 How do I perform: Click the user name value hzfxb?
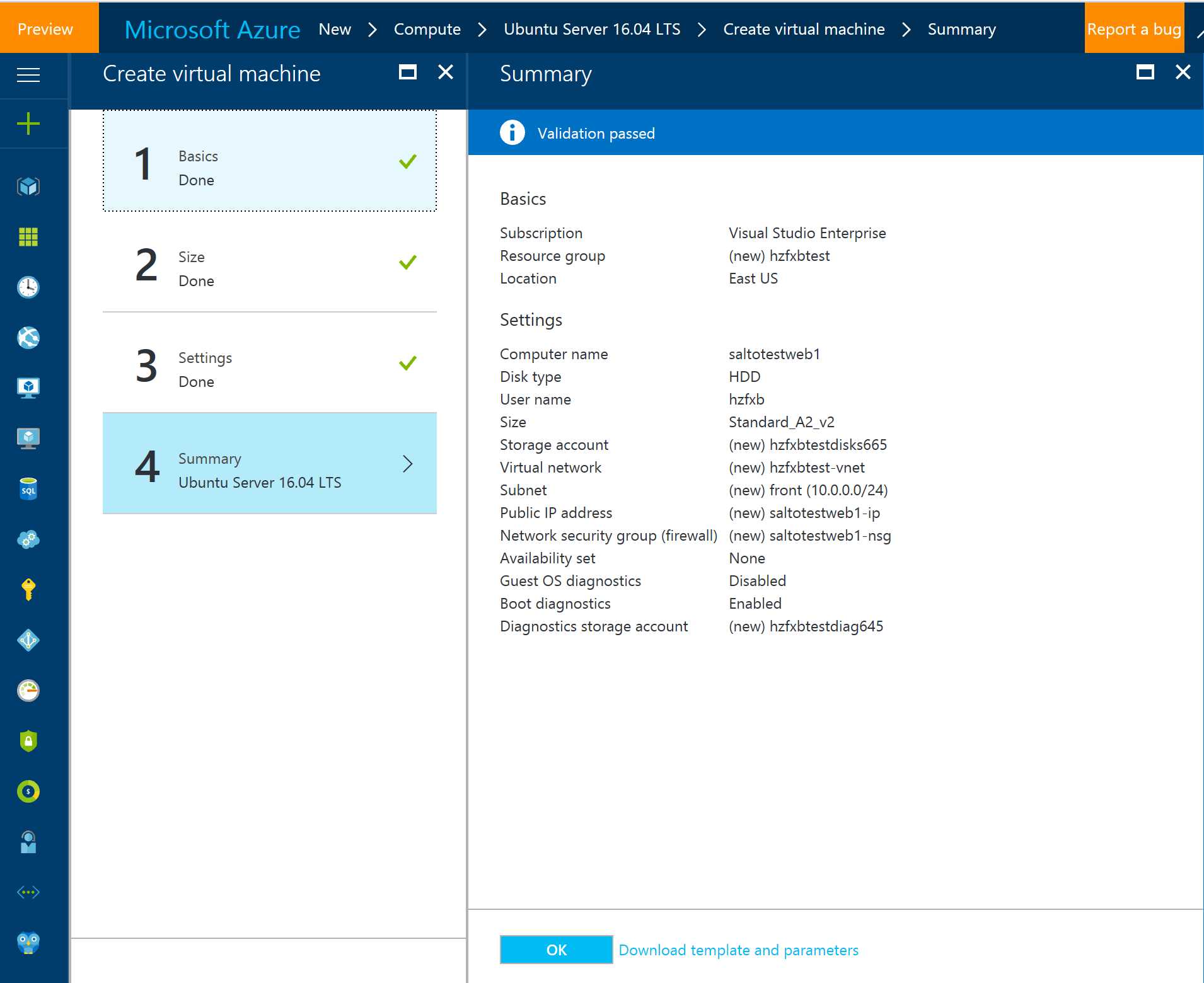click(x=746, y=400)
